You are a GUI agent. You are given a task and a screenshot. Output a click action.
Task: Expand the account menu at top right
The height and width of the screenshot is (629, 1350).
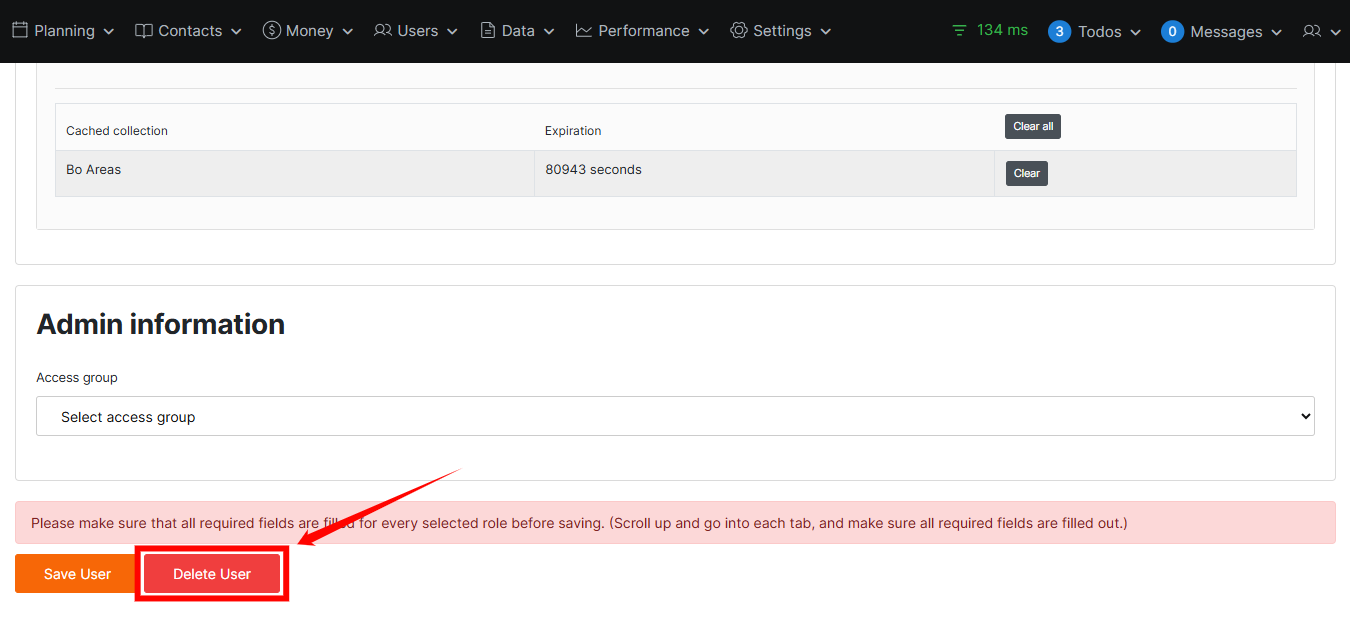click(x=1321, y=32)
